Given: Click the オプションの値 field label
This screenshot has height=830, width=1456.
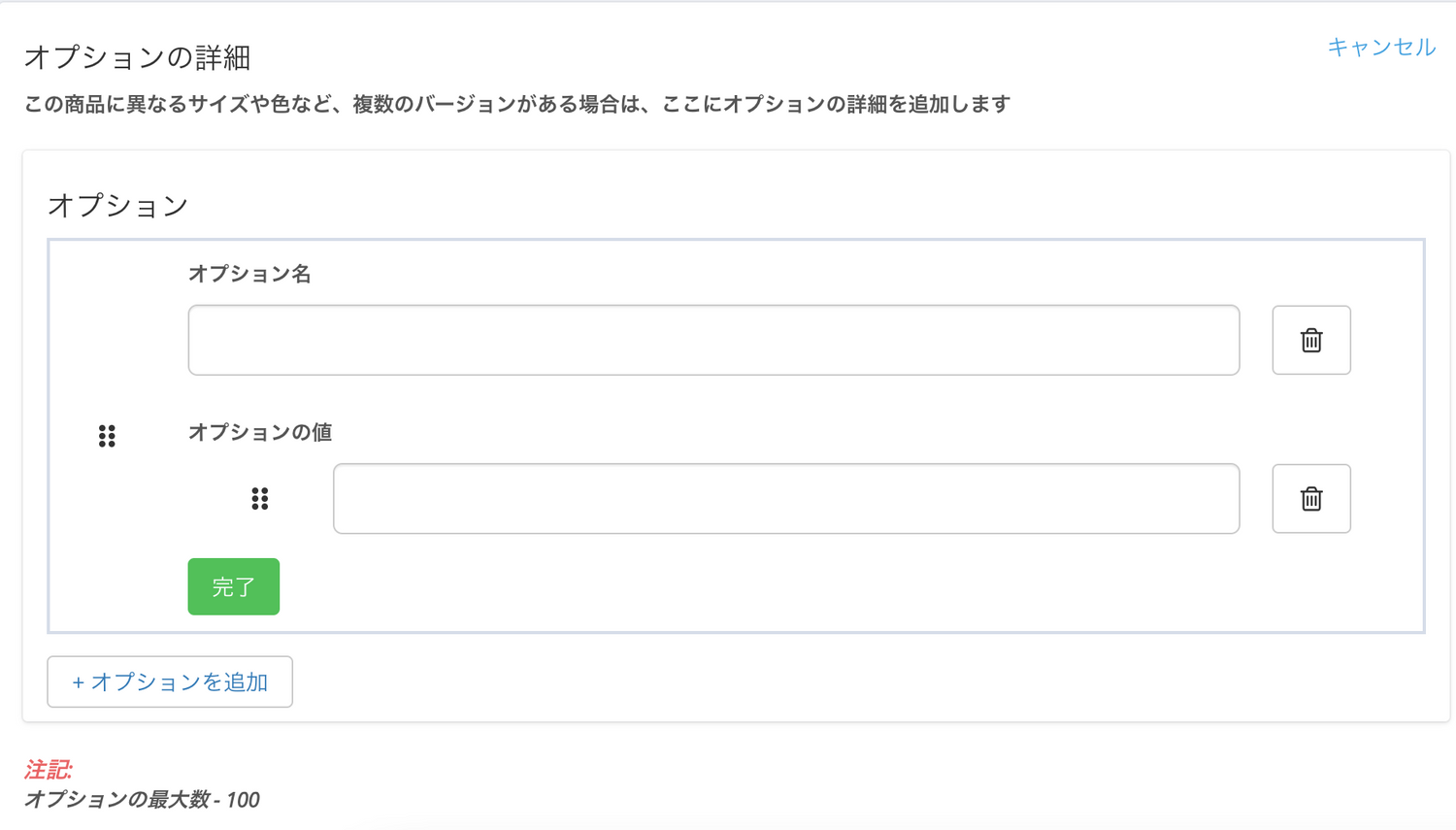Looking at the screenshot, I should tap(260, 432).
